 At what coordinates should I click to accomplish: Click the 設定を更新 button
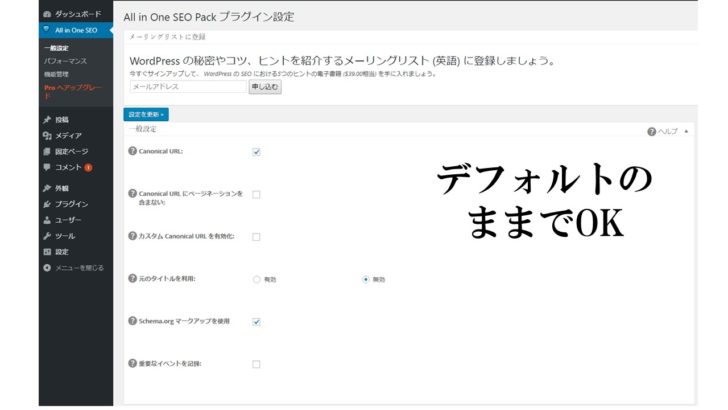[146, 114]
